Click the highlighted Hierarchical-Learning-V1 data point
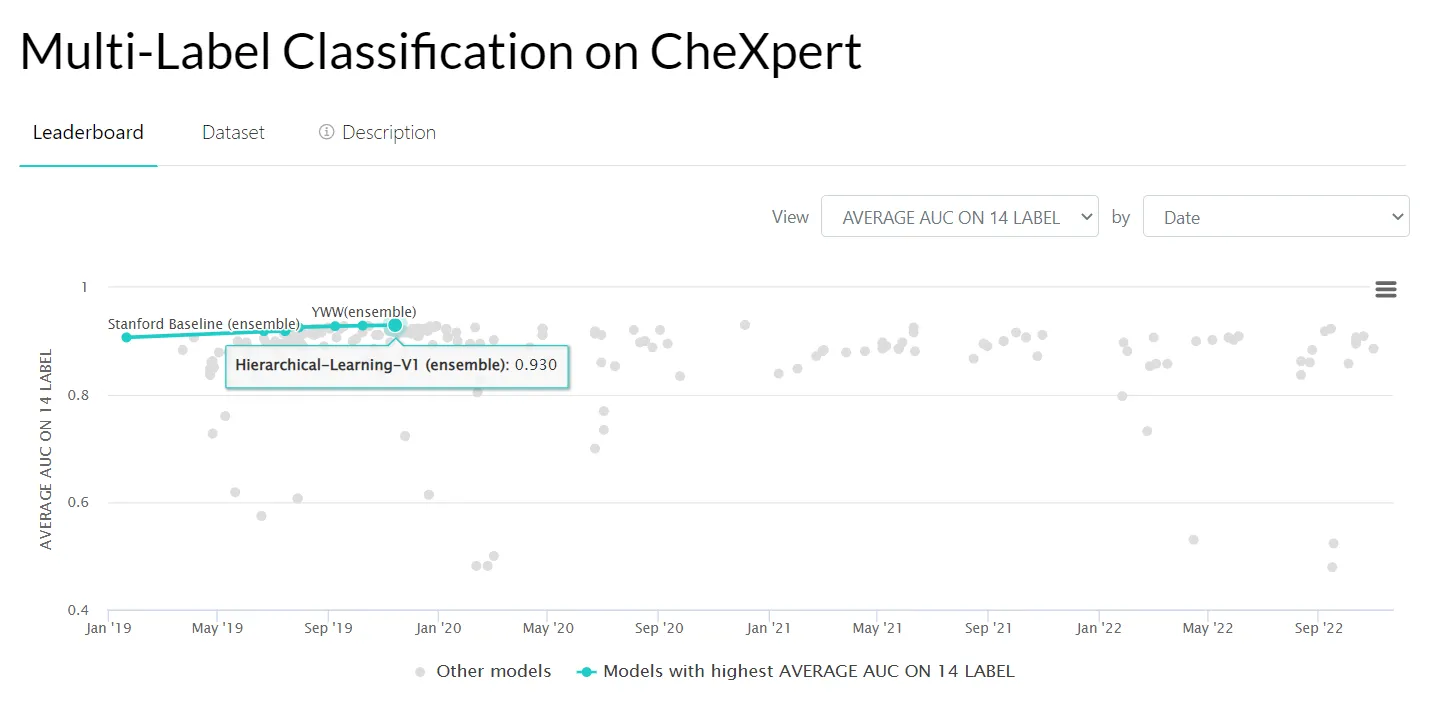The width and height of the screenshot is (1446, 702). (395, 325)
